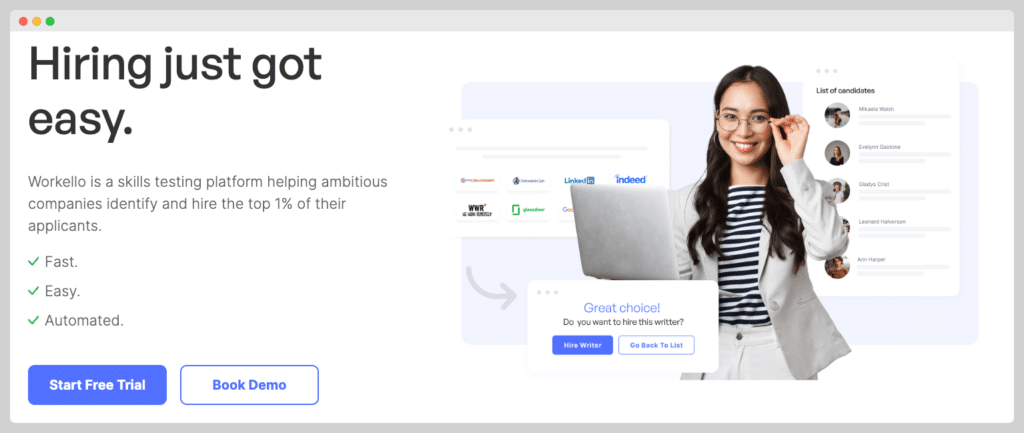Click the checkmark next to Automated
Screen dimensions: 1024x433
tap(33, 320)
